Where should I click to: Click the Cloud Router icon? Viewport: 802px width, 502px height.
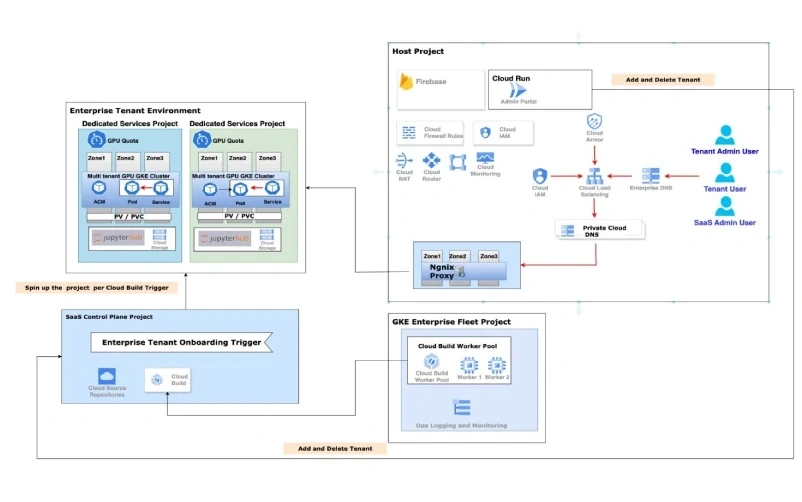432,161
